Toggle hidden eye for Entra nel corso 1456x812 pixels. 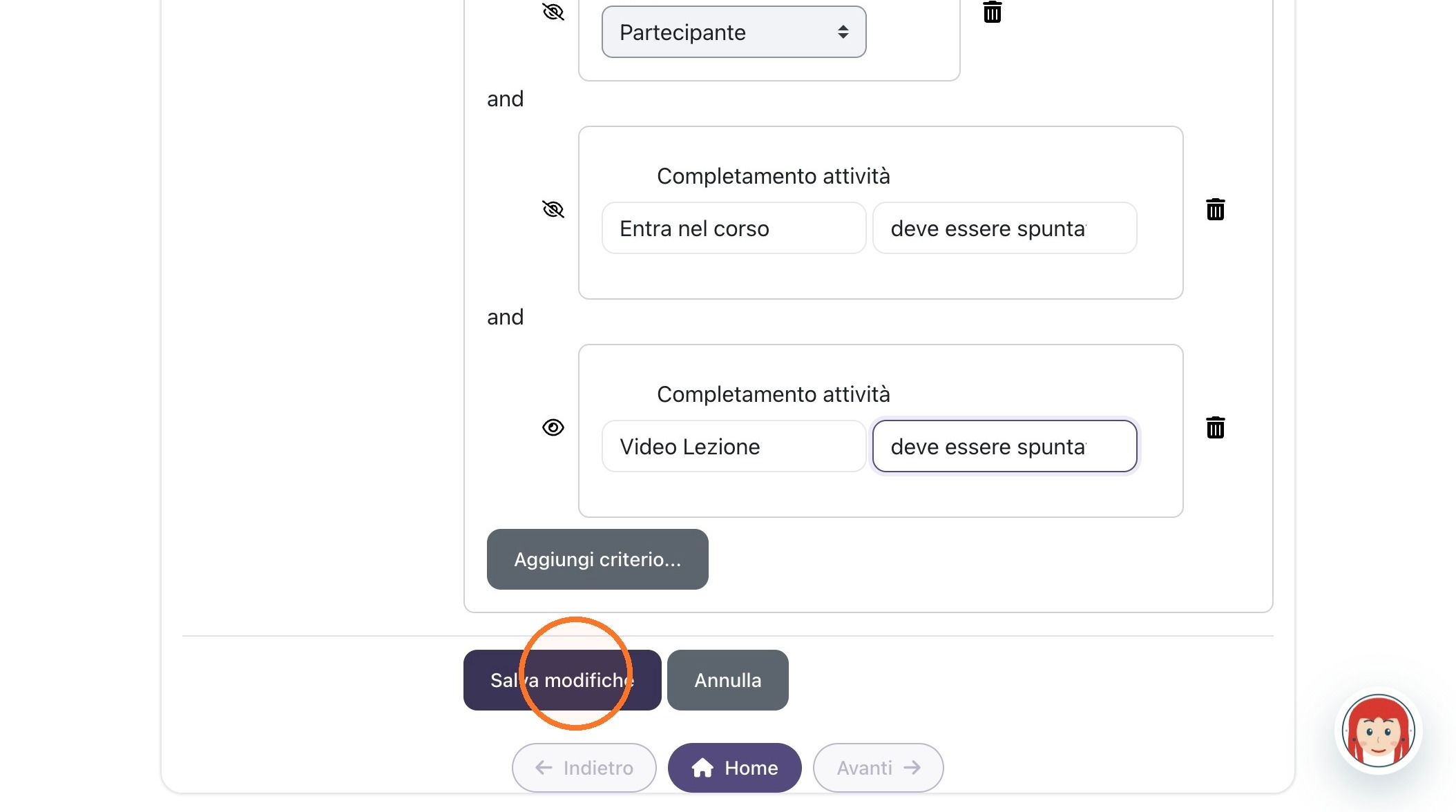click(x=553, y=209)
